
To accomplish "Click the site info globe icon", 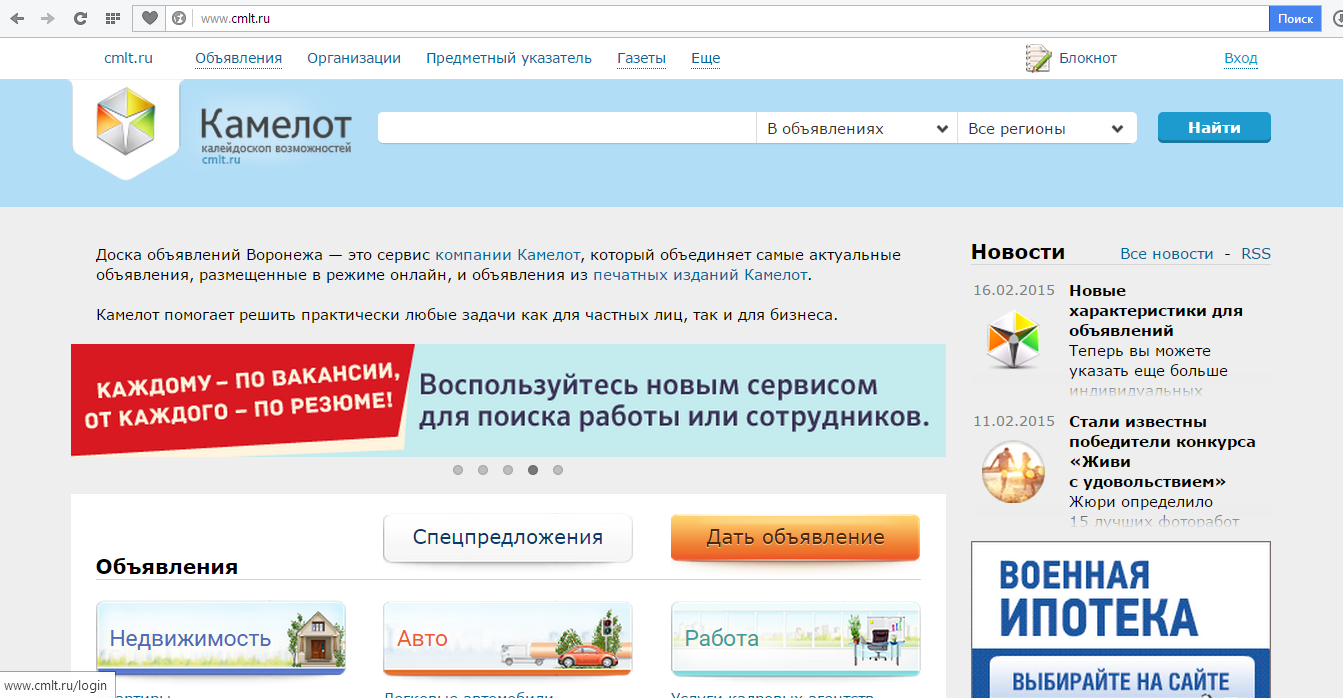I will point(179,19).
